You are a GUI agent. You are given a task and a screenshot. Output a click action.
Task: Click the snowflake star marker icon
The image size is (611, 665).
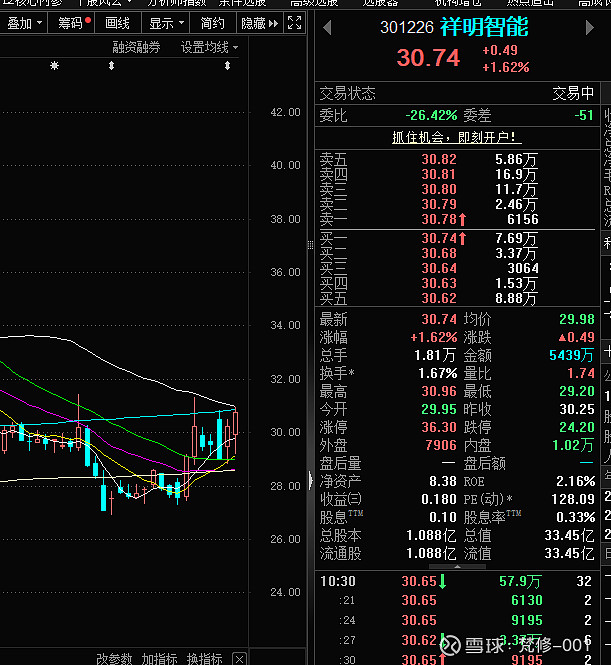(55, 66)
